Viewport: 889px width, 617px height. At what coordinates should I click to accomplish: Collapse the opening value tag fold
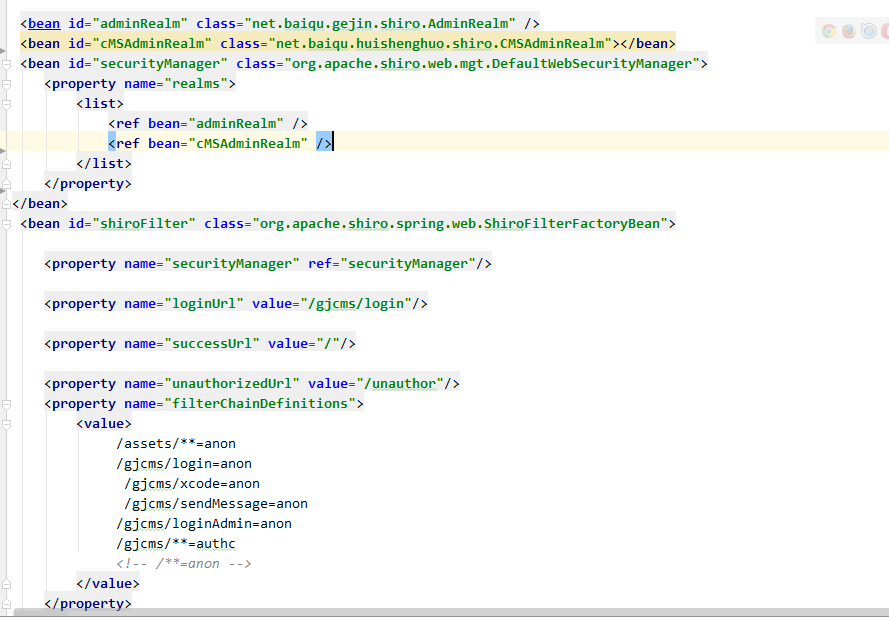(7, 424)
